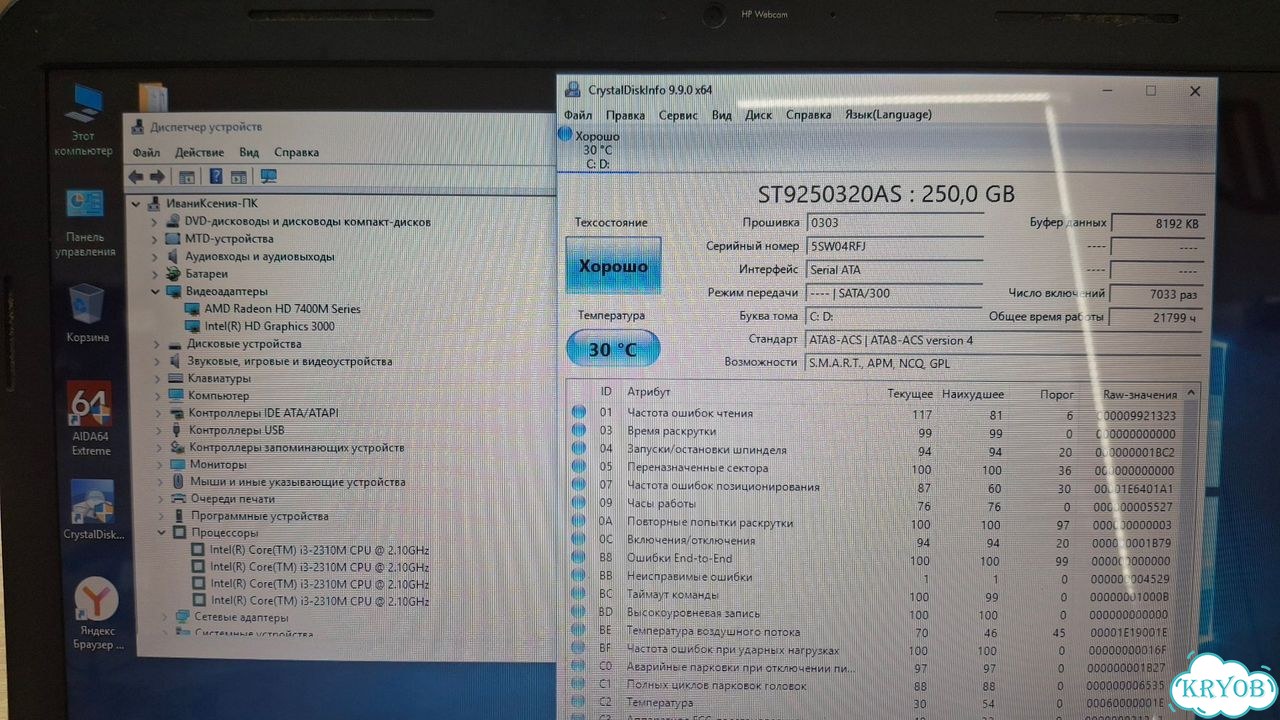Open Действие menu in Device Manager

(x=199, y=153)
